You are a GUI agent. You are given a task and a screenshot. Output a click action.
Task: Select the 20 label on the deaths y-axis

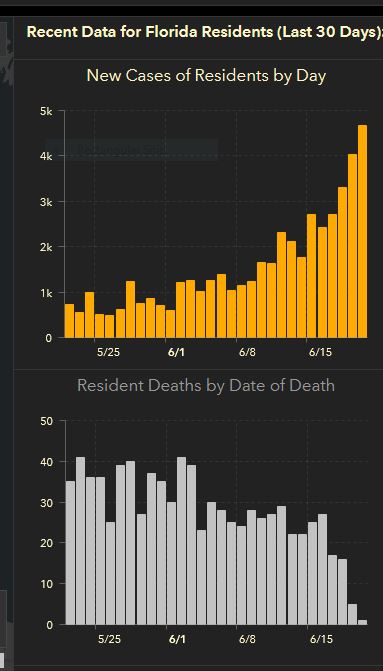pos(47,543)
